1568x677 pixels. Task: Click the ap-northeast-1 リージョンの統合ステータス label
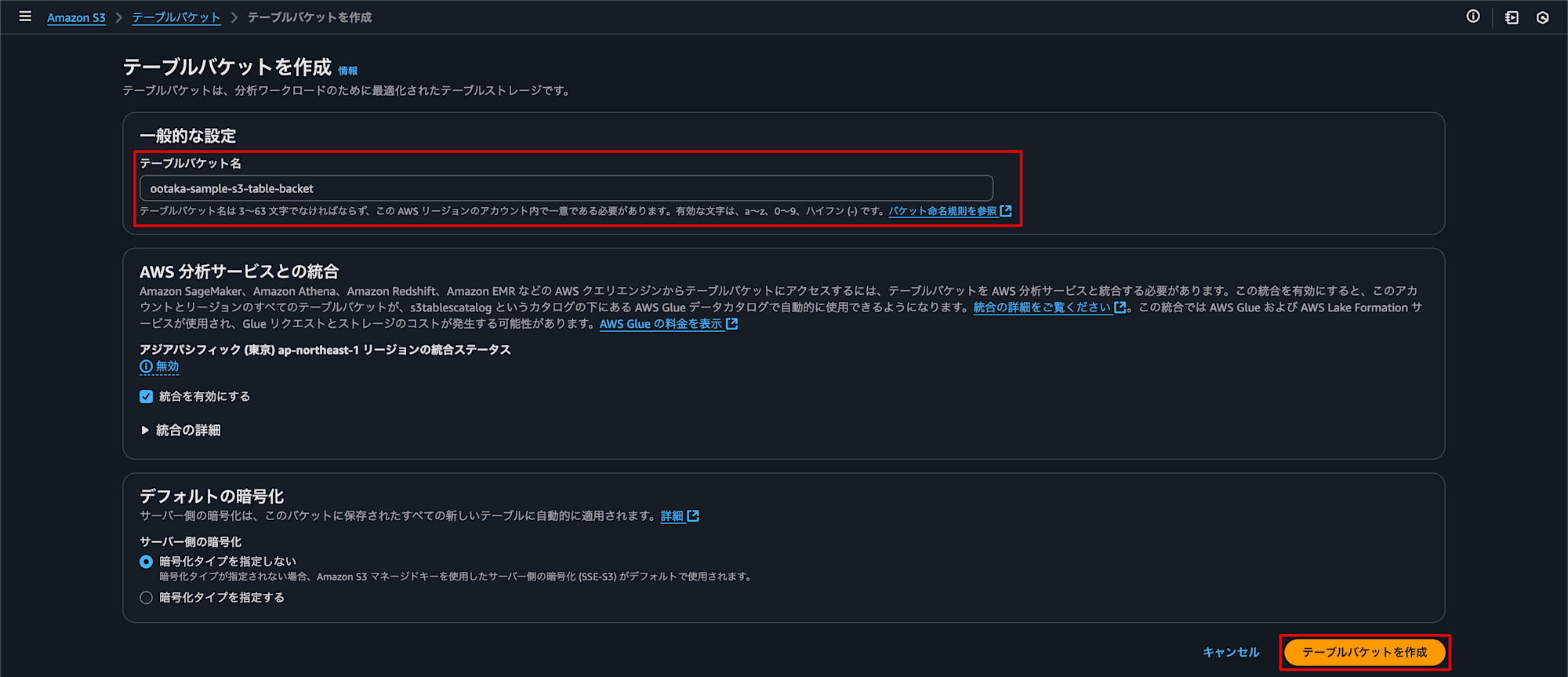click(x=325, y=350)
